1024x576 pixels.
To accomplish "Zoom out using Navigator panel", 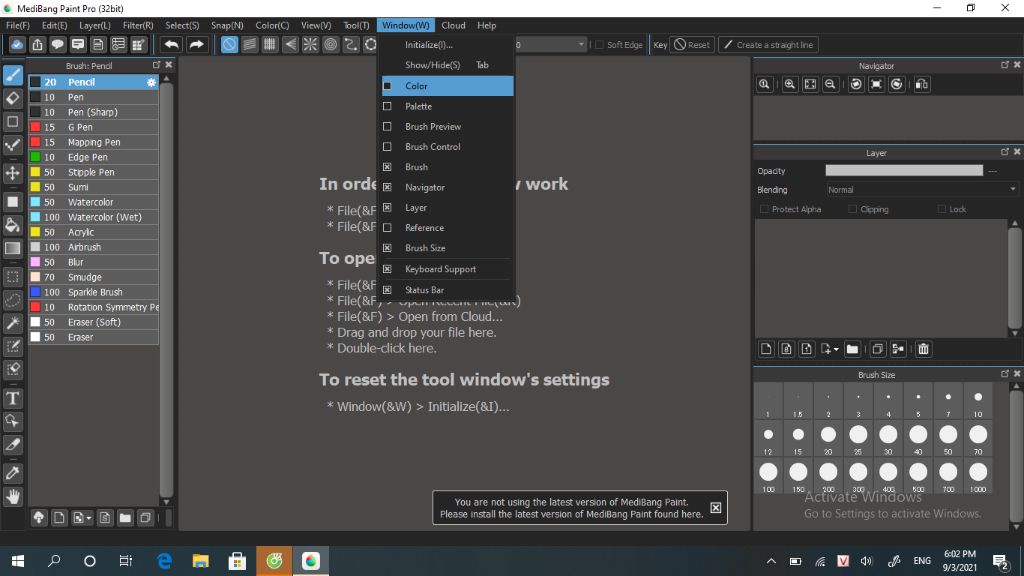I will point(830,84).
